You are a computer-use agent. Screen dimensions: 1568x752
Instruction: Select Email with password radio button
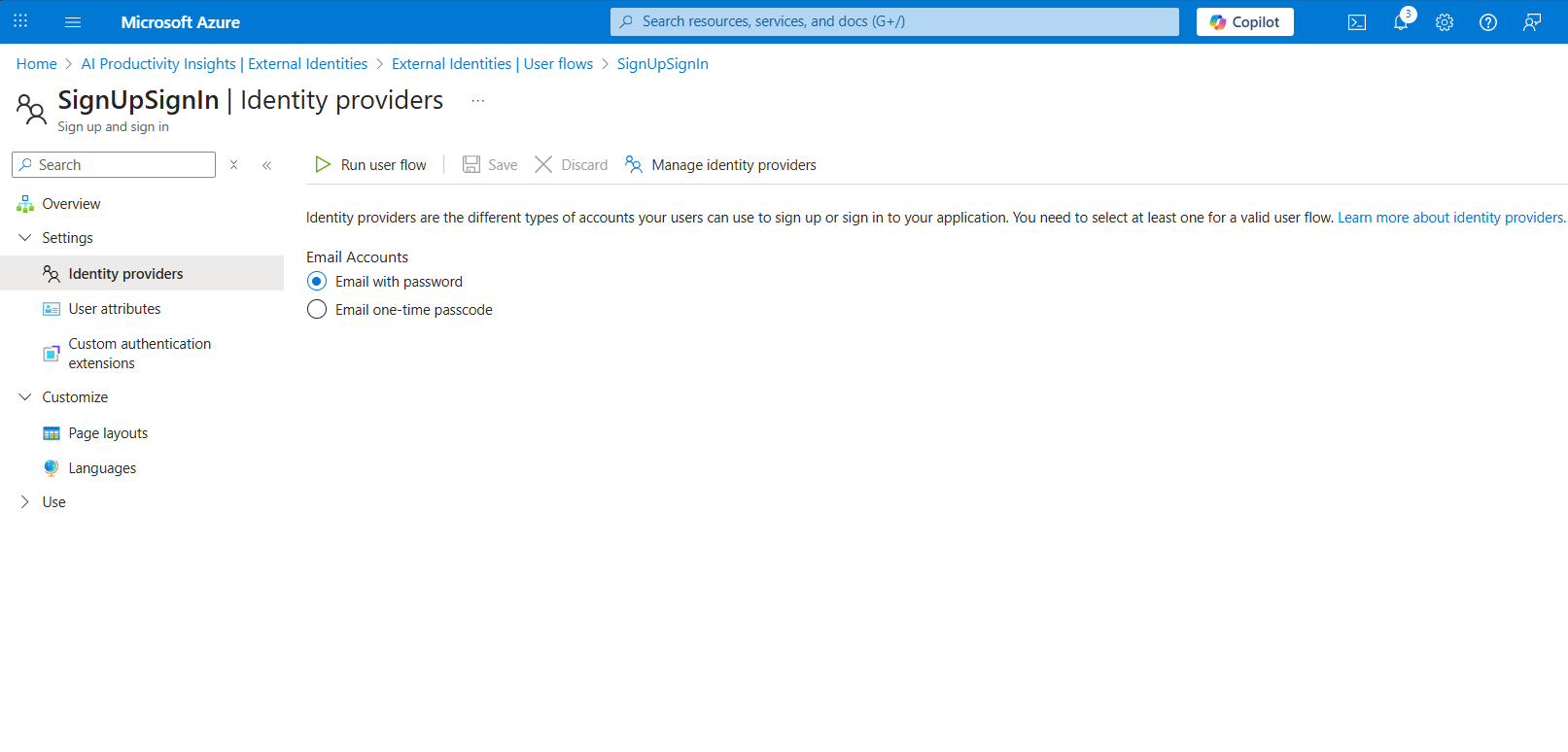pyautogui.click(x=317, y=282)
